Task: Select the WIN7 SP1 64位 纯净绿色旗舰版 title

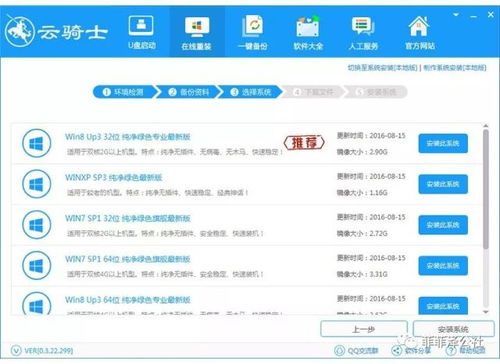Action: (x=127, y=259)
